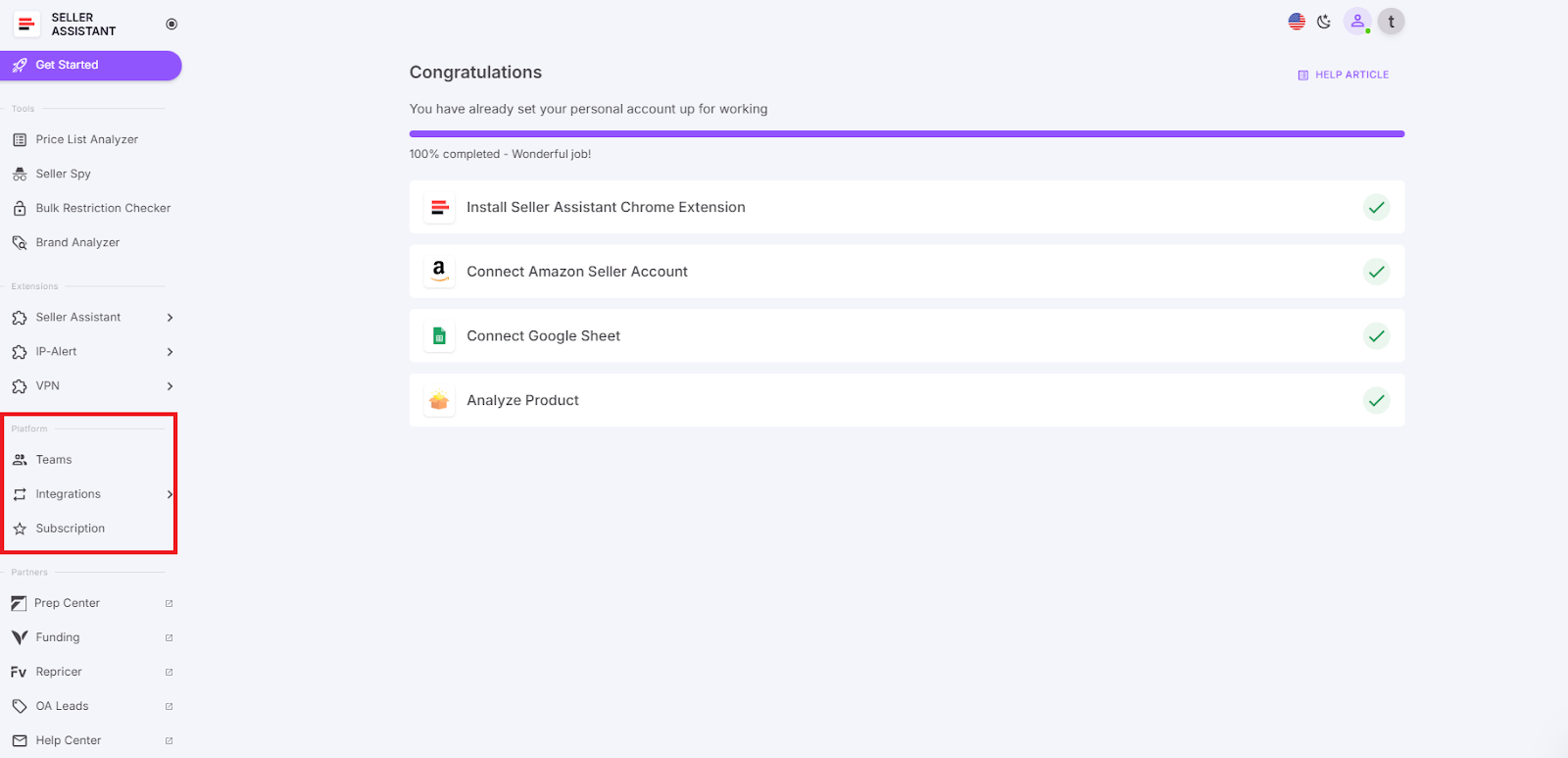Click the Analyze Product box icon
Image resolution: width=1568 pixels, height=758 pixels.
coord(439,400)
